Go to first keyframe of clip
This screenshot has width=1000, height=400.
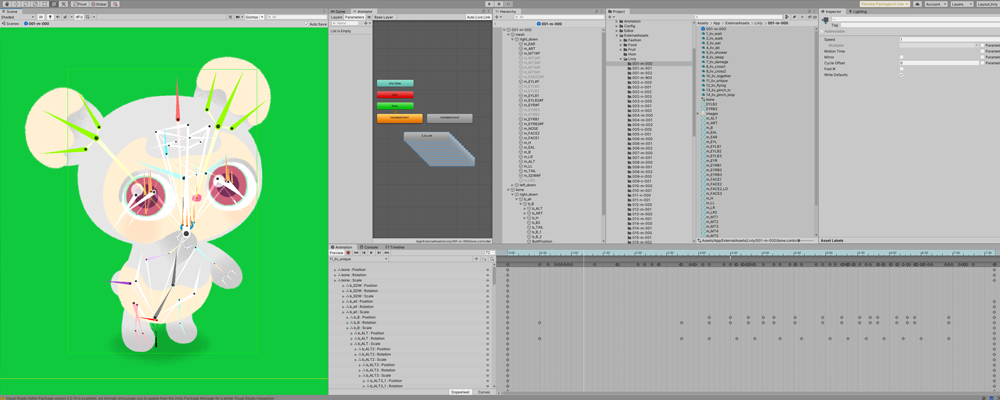tap(356, 253)
